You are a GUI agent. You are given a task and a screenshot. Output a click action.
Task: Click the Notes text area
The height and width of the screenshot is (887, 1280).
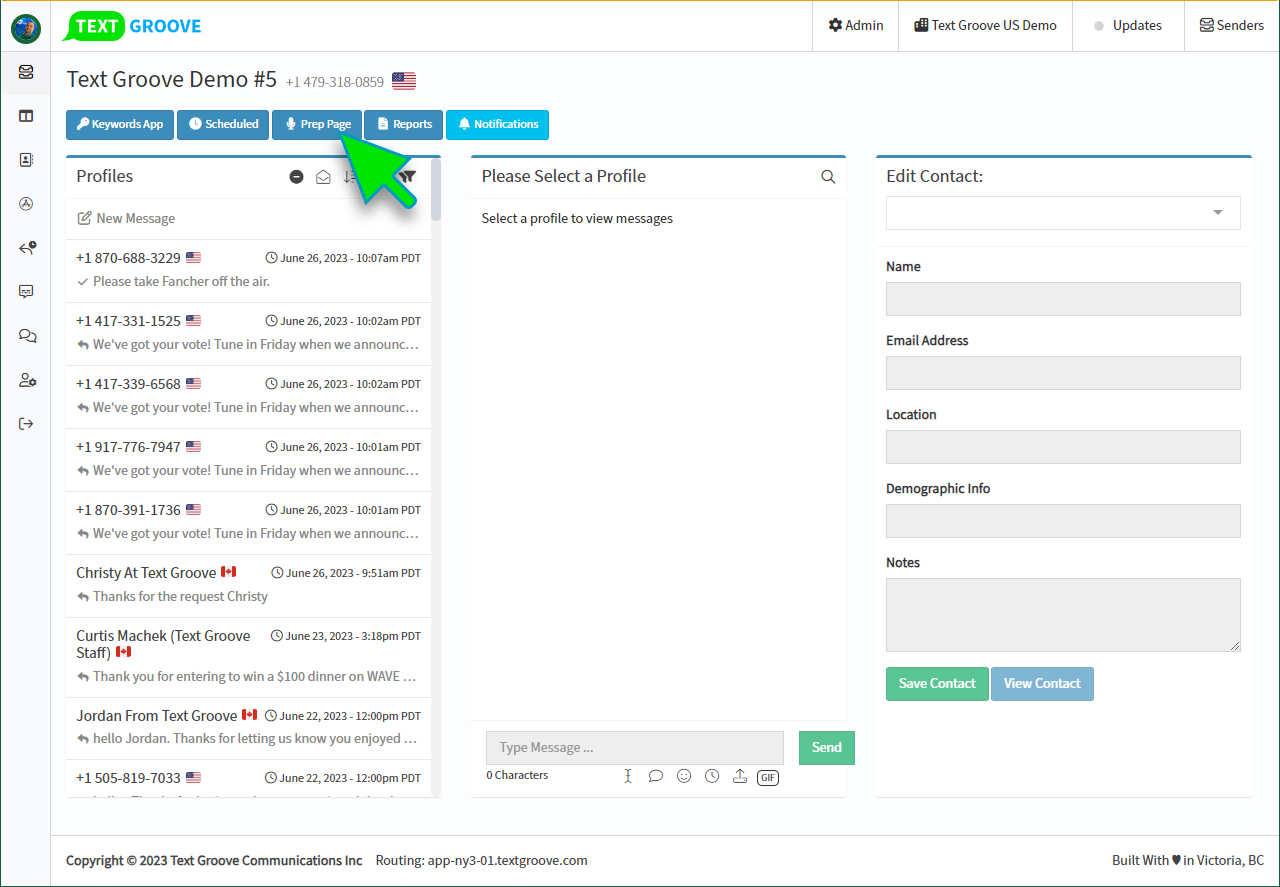(1063, 615)
